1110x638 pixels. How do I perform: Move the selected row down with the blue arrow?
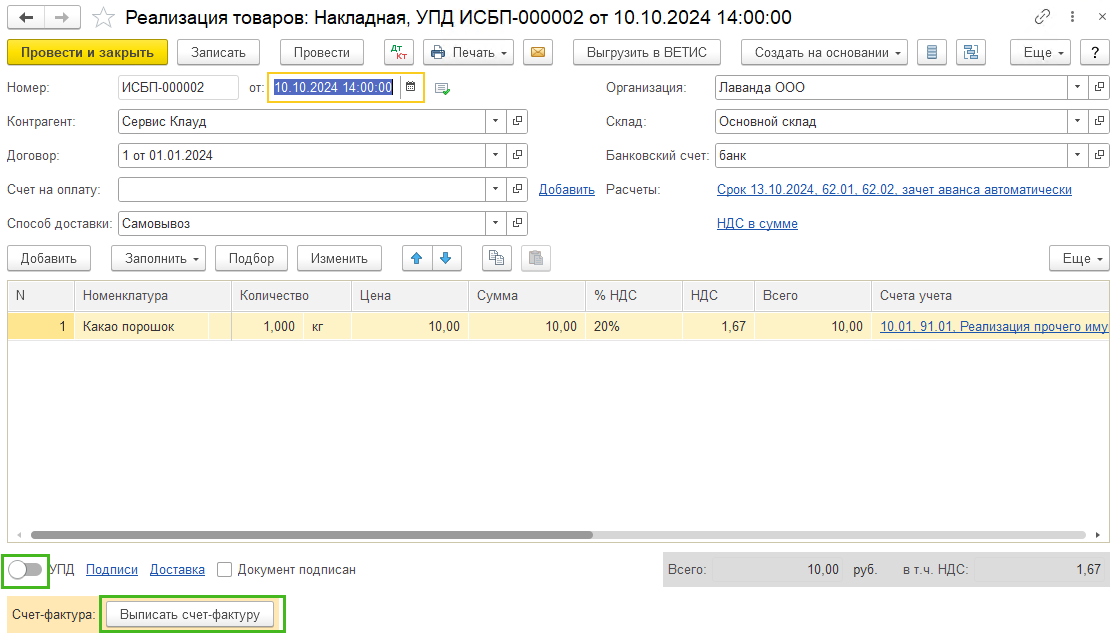[x=446, y=258]
